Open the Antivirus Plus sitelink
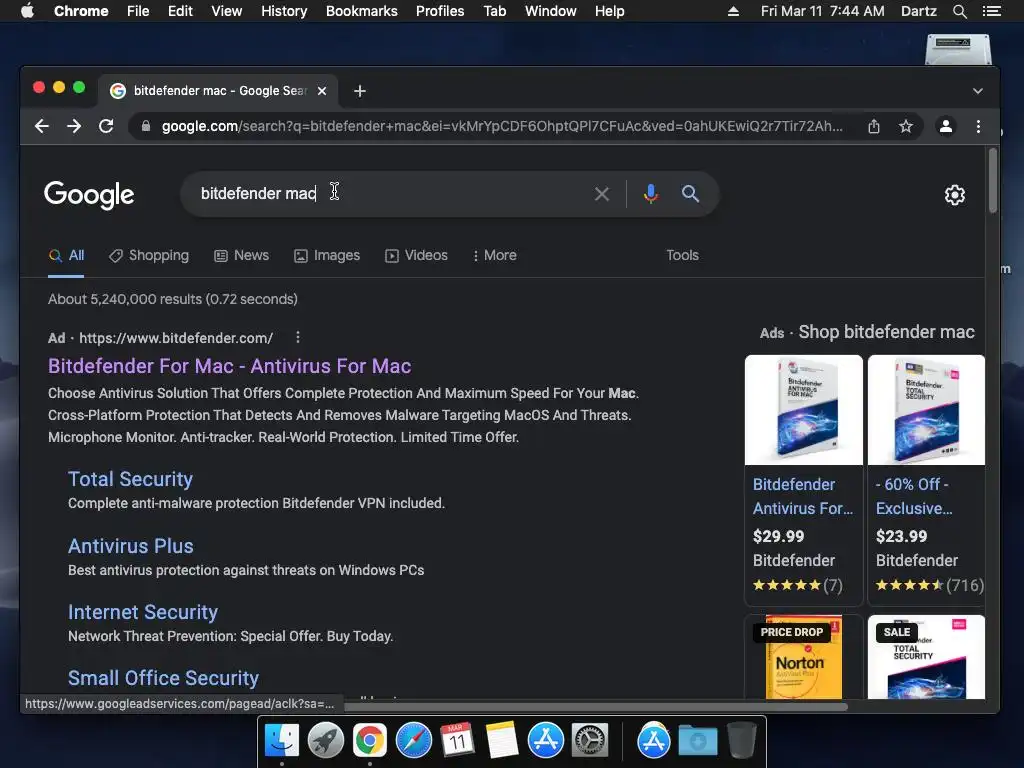1024x768 pixels. click(x=131, y=546)
